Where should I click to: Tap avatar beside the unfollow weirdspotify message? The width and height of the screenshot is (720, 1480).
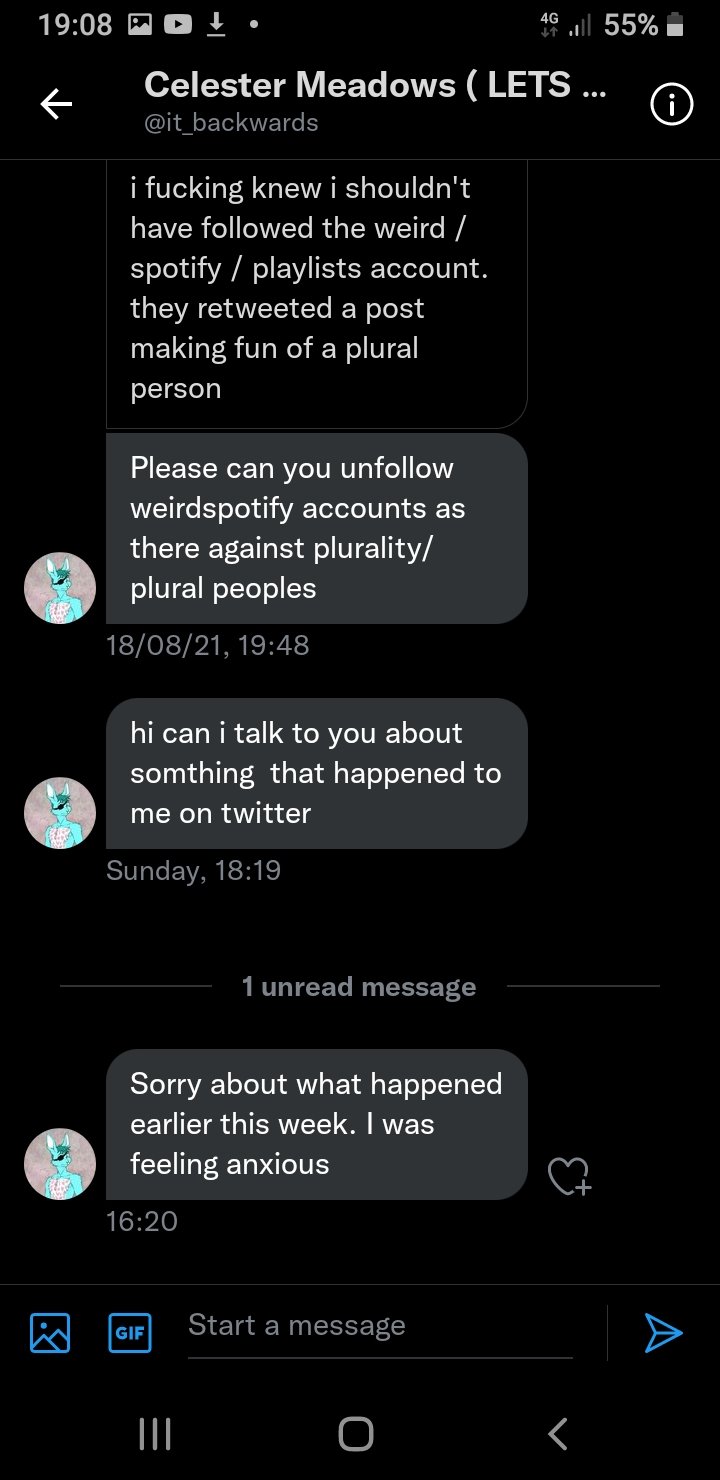(60, 588)
